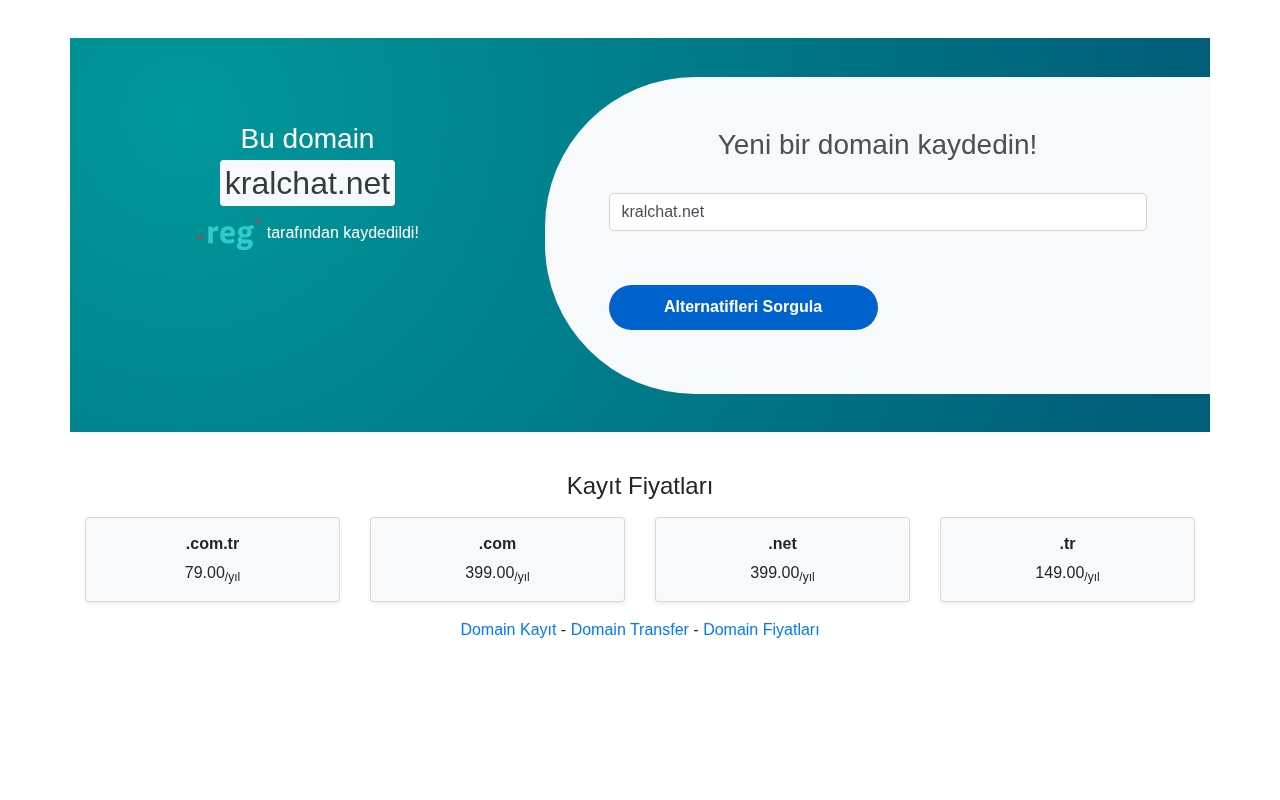
Task: Select the .com.tr pricing card title
Action: 212,544
